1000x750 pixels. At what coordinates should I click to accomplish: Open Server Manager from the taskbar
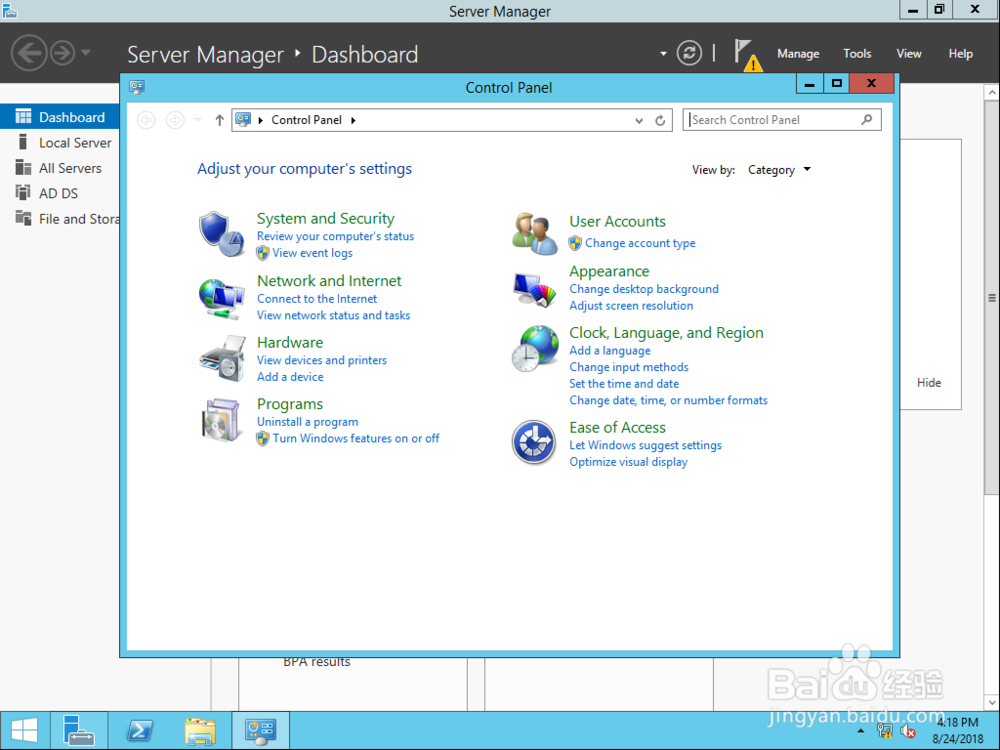tap(78, 730)
